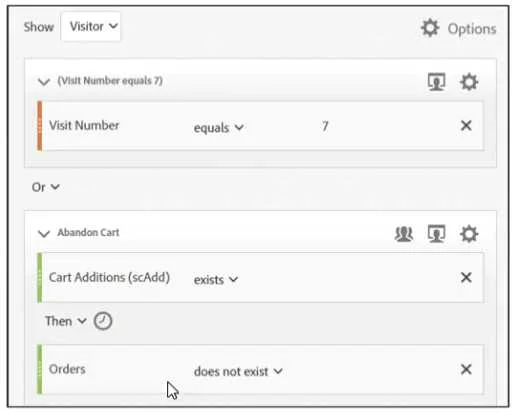Viewport: 513px width, 413px height.
Task: Collapse the Visit Number equals 7 container
Action: pyautogui.click(x=44, y=82)
